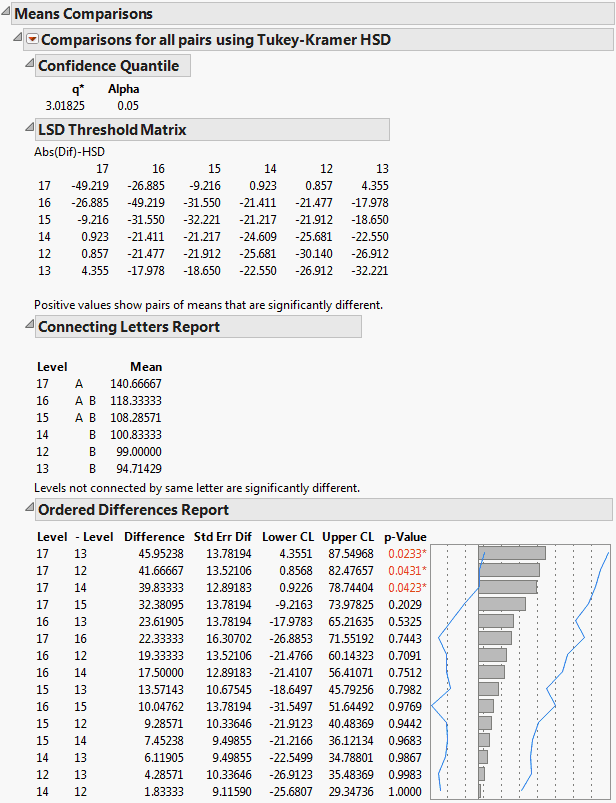Select the p-Value column header
616x803 pixels.
pos(405,536)
